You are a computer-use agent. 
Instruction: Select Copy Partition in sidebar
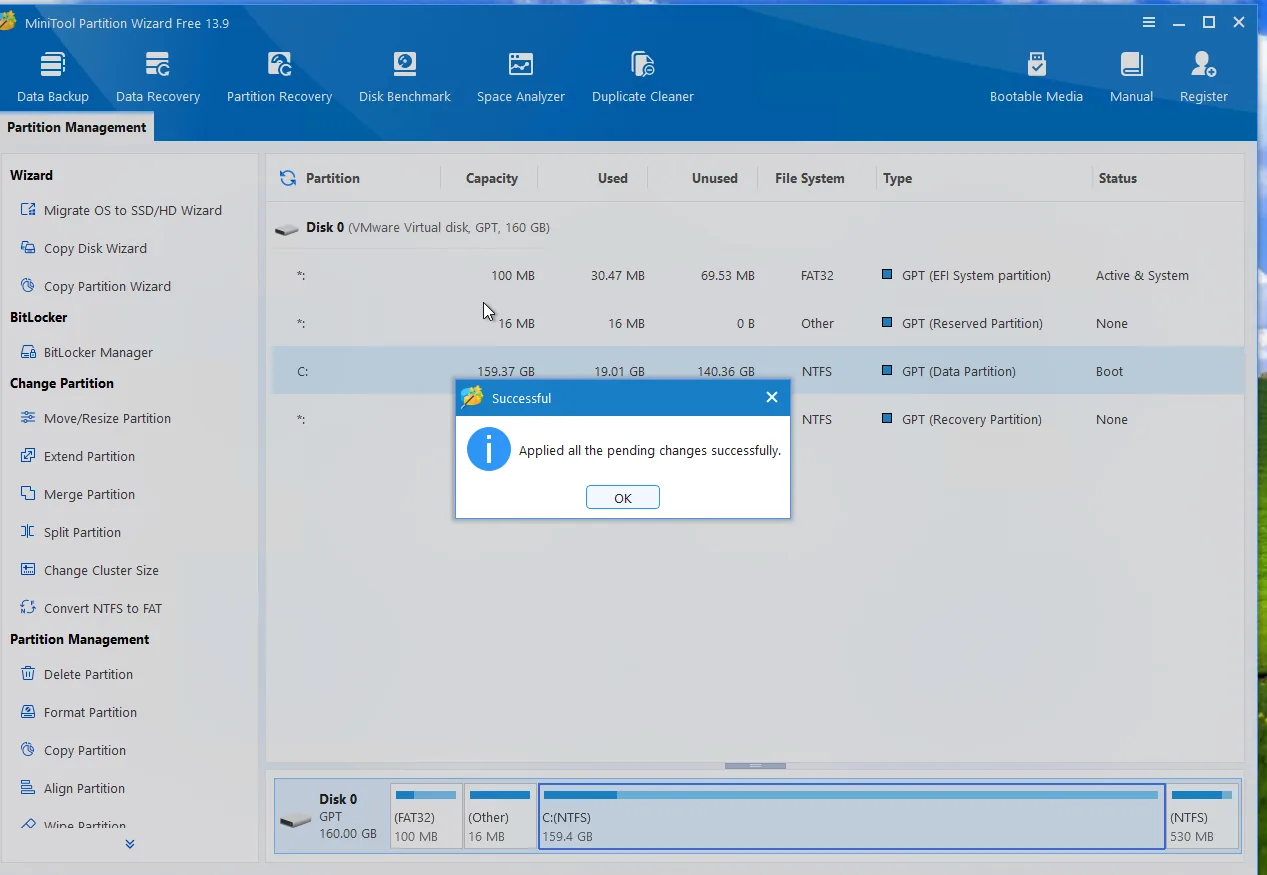(x=73, y=750)
